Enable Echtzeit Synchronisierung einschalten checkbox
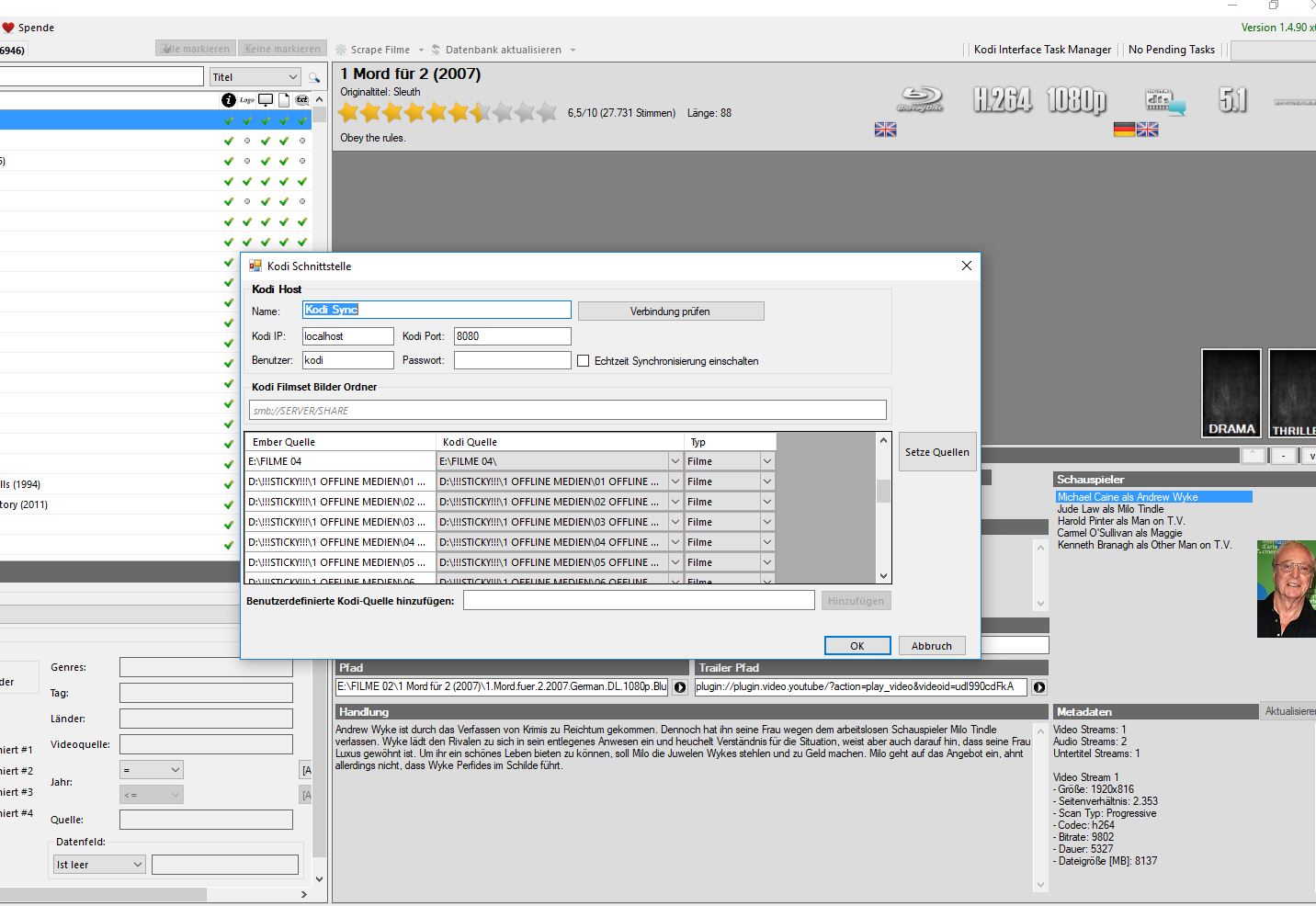 (x=583, y=361)
